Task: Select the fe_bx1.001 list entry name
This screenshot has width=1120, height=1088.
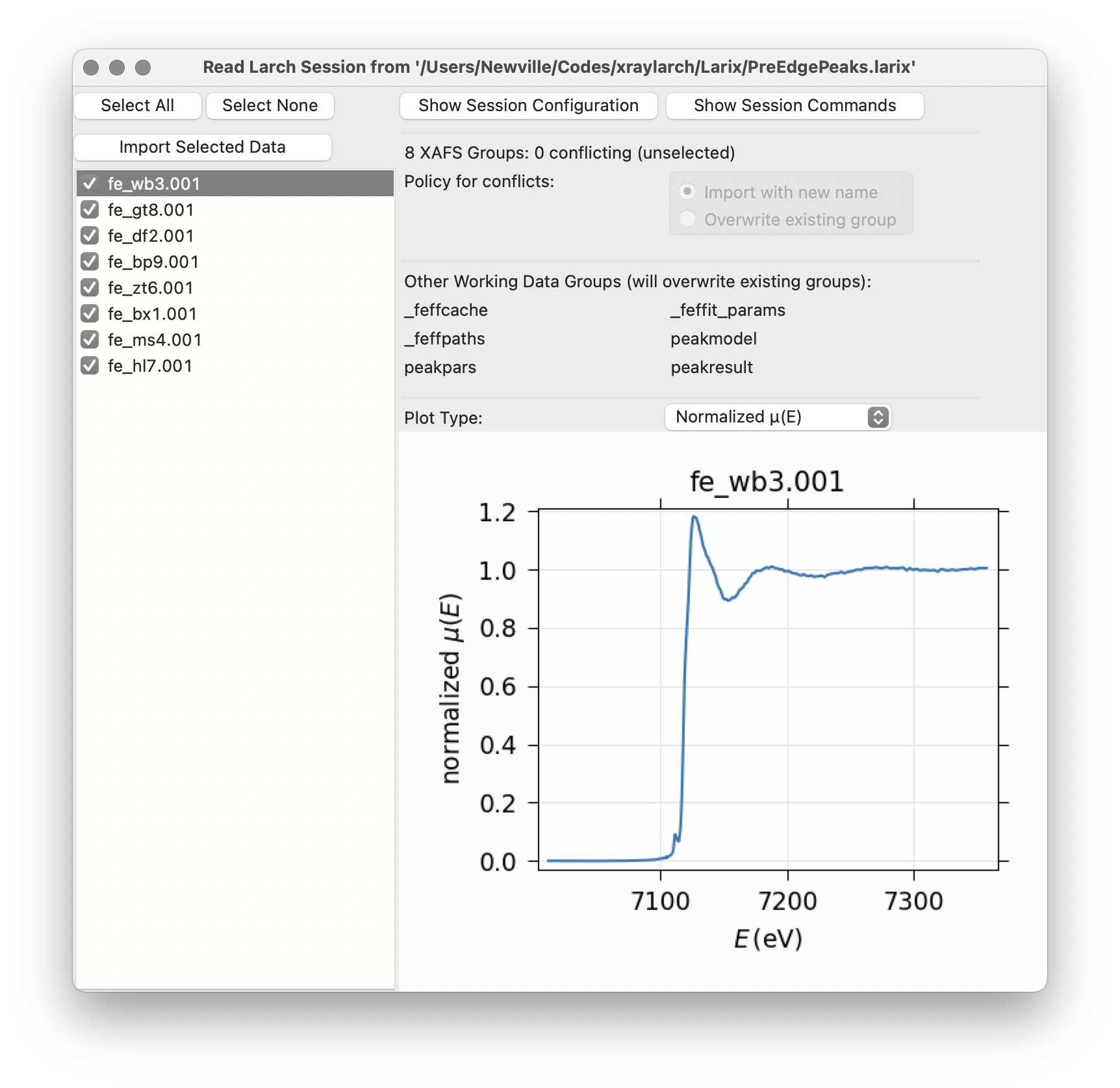Action: (152, 314)
